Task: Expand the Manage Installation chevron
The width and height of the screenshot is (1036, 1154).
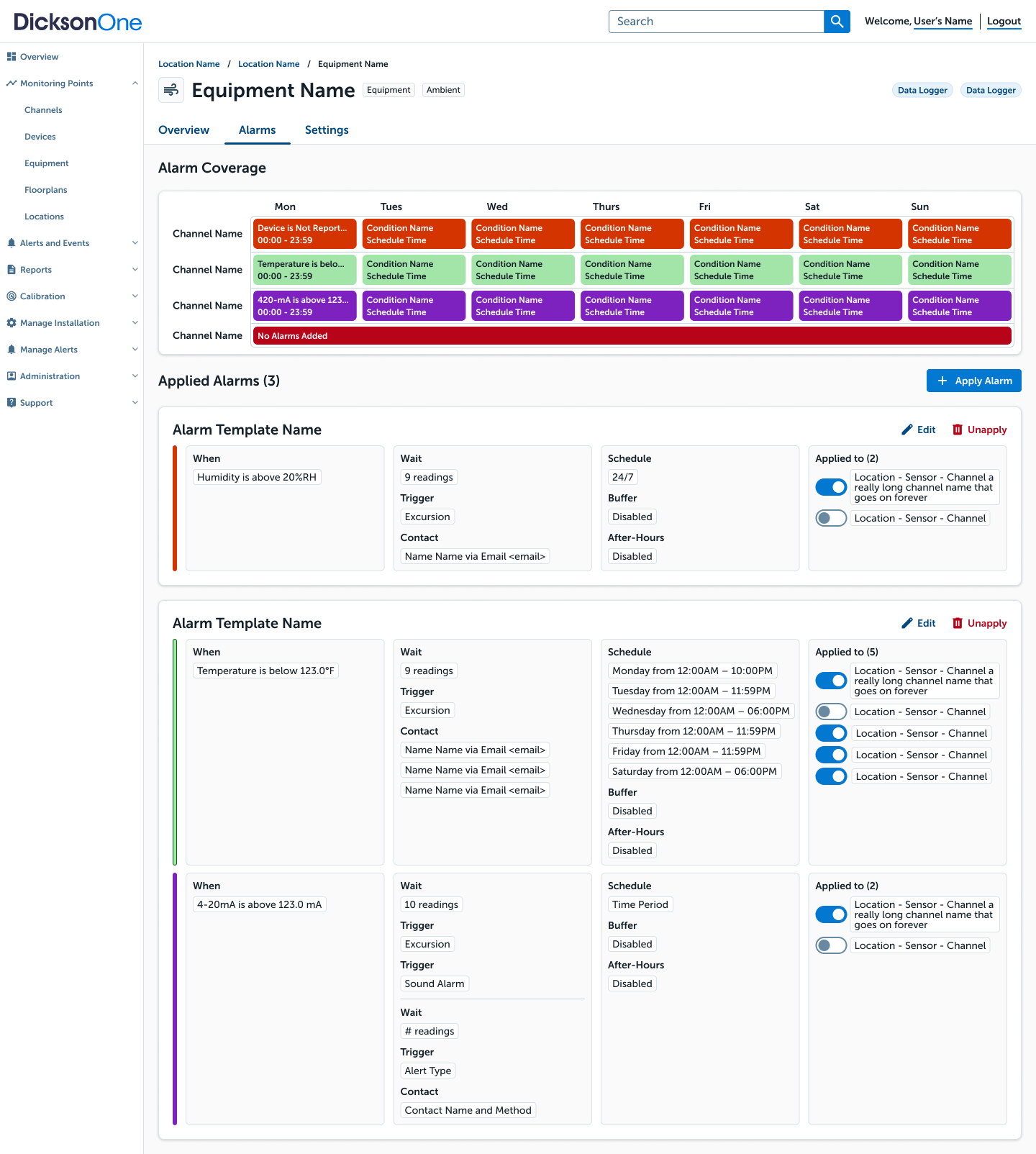Action: [135, 323]
